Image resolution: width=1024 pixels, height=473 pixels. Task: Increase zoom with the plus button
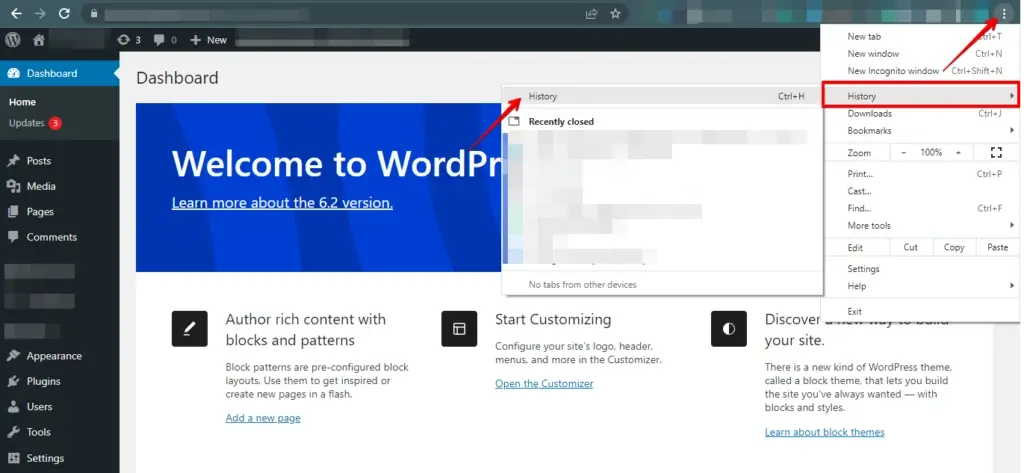point(958,152)
